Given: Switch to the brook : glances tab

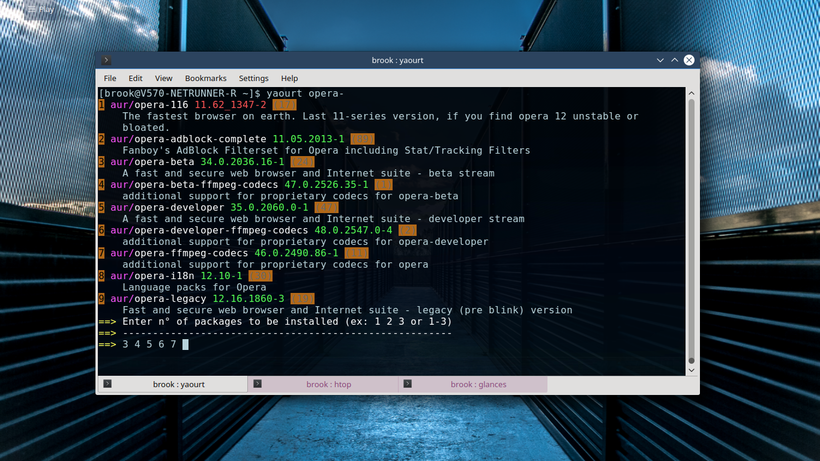Looking at the screenshot, I should click(473, 384).
